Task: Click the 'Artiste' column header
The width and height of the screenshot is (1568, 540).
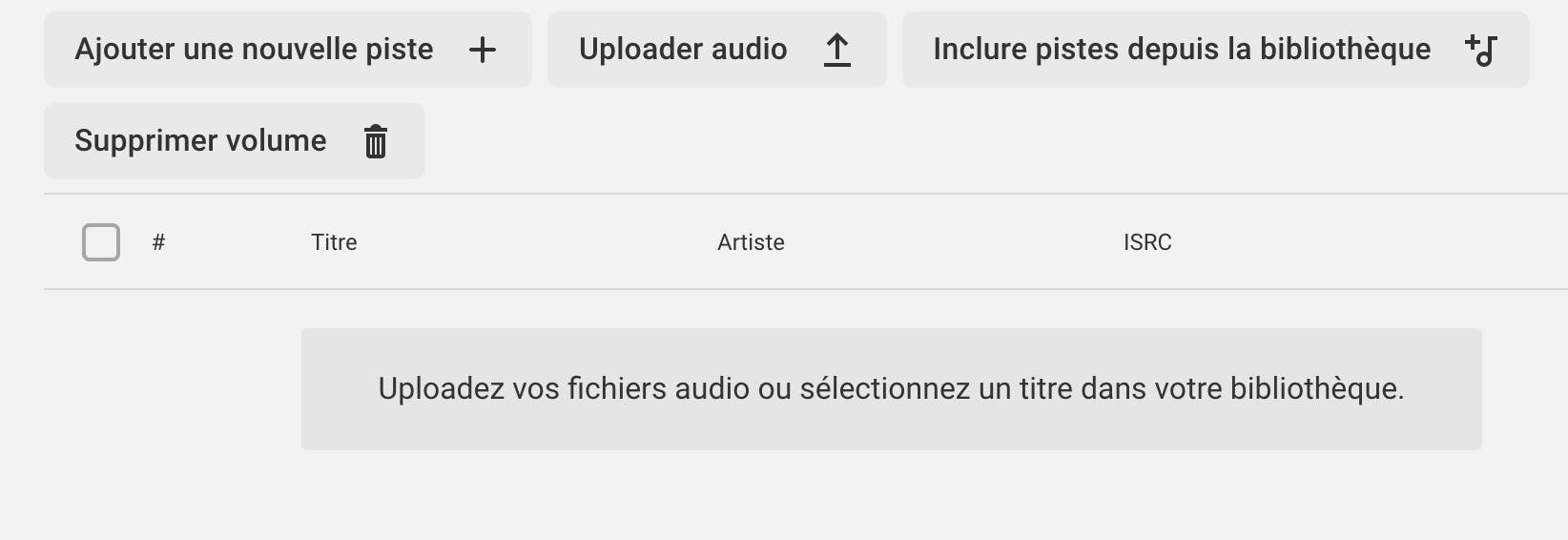Action: [751, 242]
